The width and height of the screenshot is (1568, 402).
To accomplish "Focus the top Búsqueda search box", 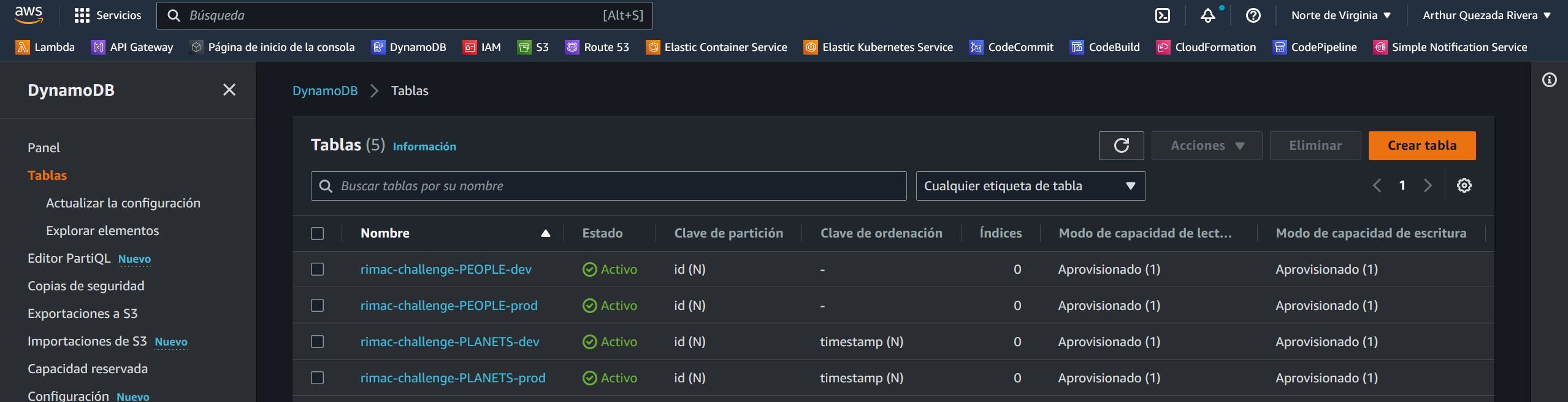I will coord(404,15).
